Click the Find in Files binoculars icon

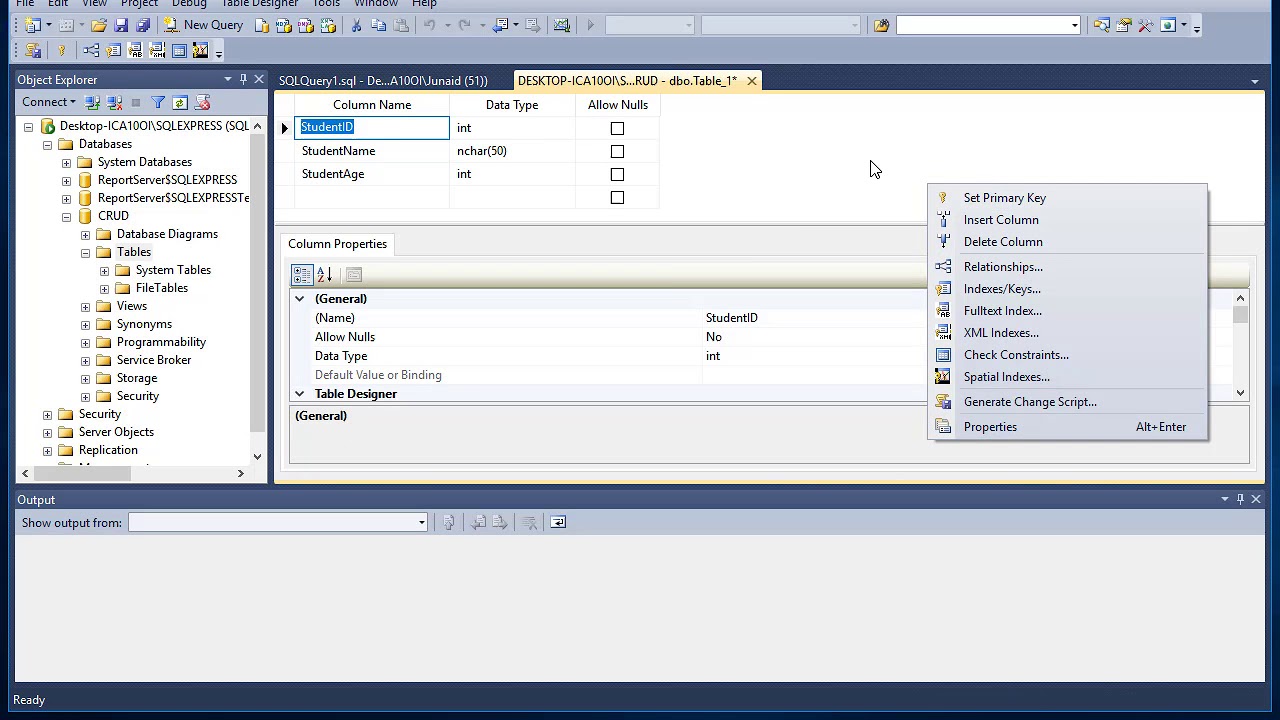(x=881, y=25)
